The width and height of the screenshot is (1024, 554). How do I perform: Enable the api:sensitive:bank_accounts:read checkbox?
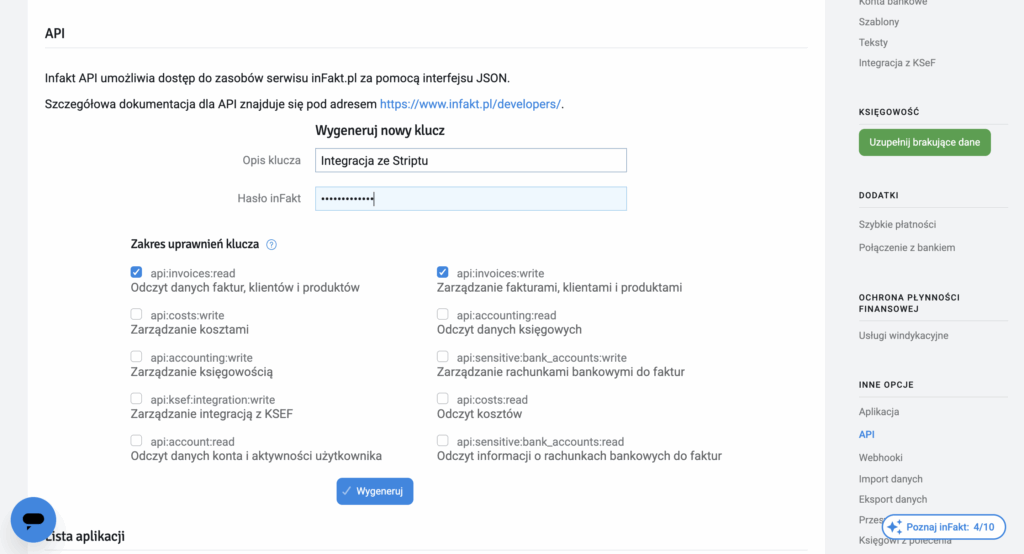(x=442, y=441)
